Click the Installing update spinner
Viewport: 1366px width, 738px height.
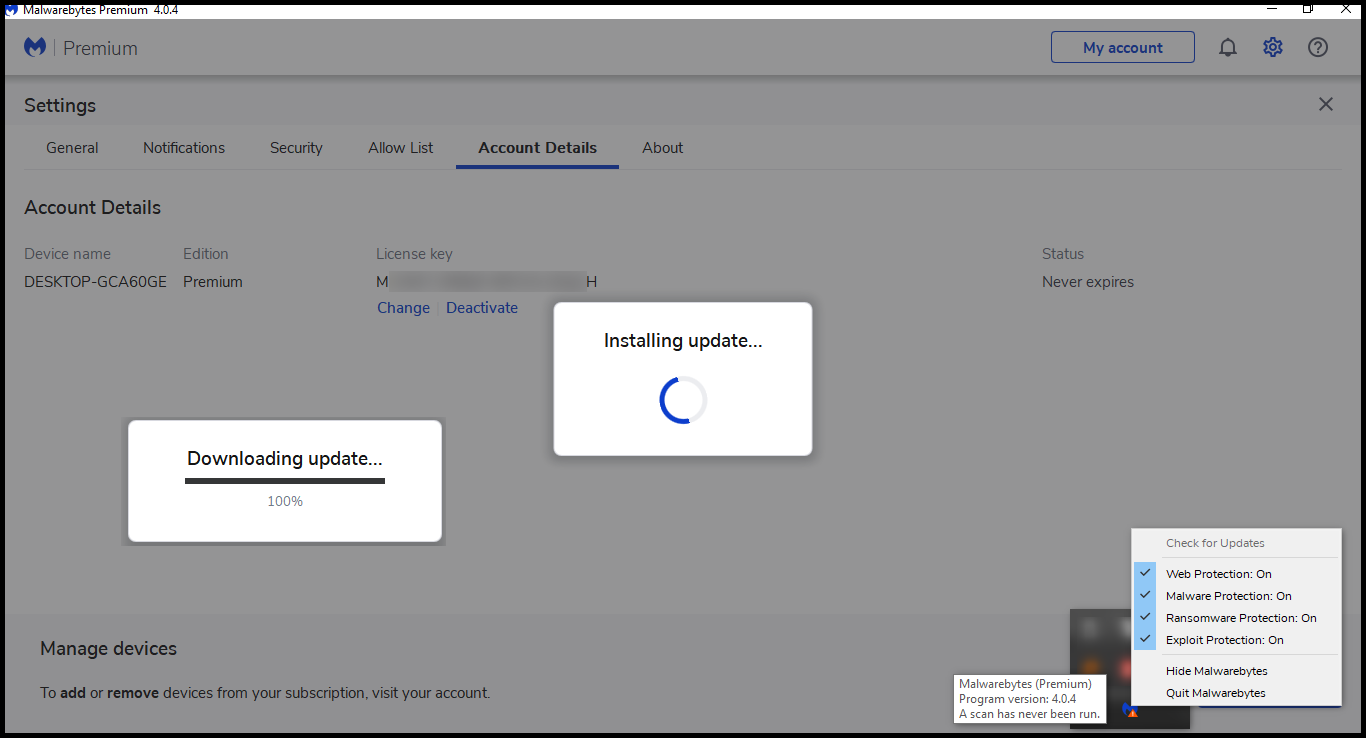tap(683, 400)
